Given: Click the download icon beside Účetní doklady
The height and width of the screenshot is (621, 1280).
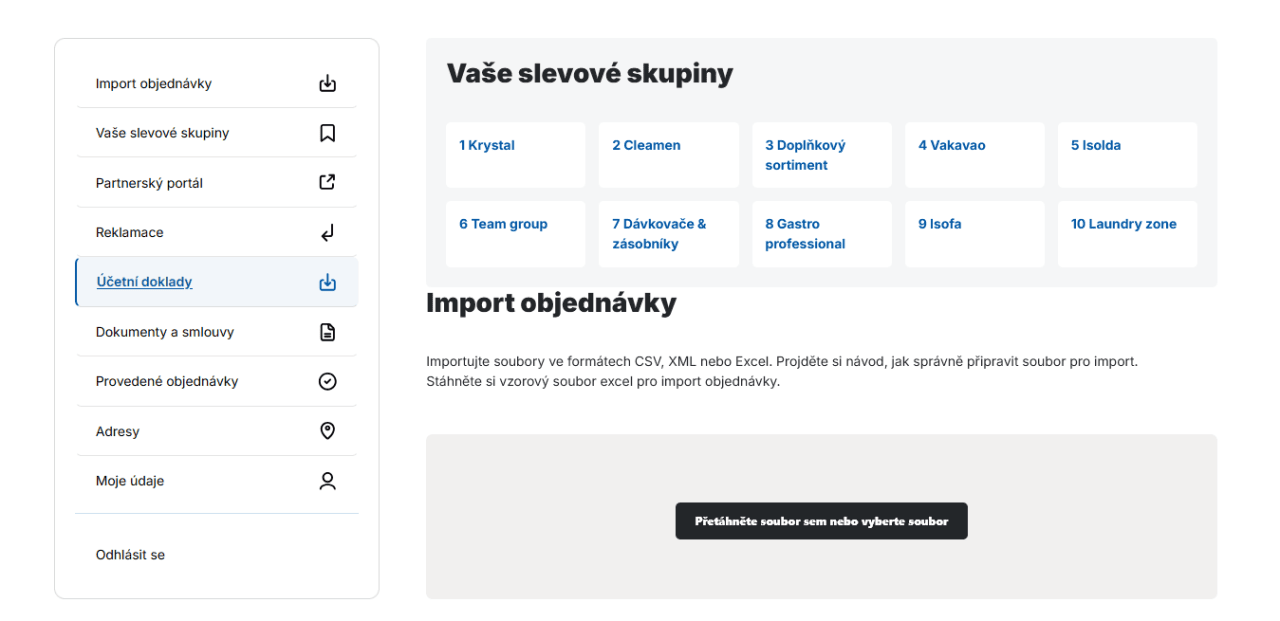Looking at the screenshot, I should pyautogui.click(x=327, y=283).
